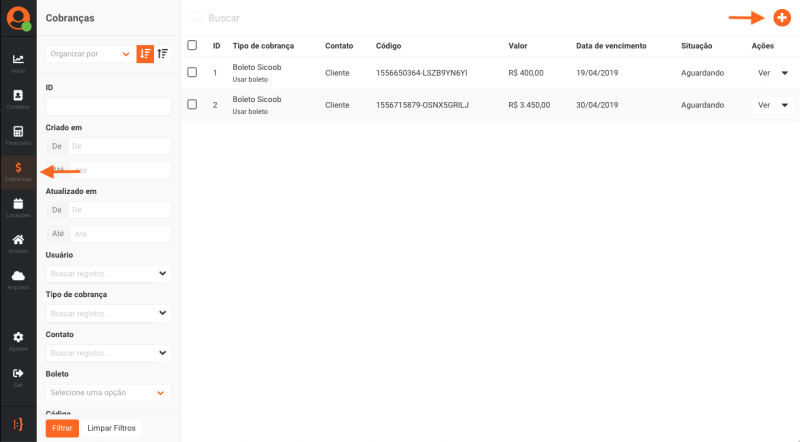Screen dimensions: 800x442
Task: Click the Sair logout icon
Action: click(18, 375)
